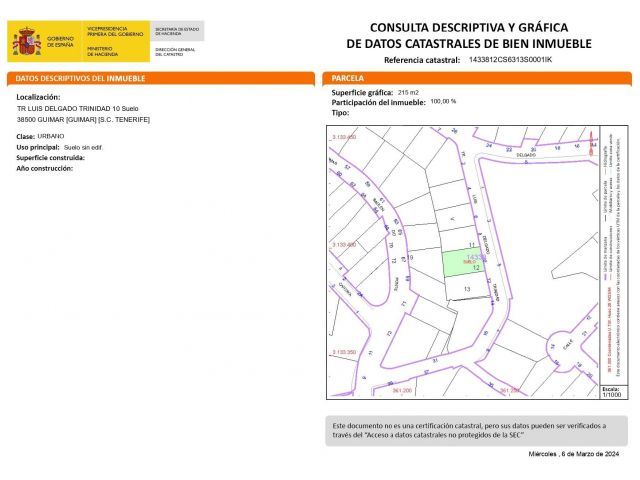The width and height of the screenshot is (640, 480).
Task: Click the 'CALLE' label in the roundabout area
Action: (x=568, y=344)
